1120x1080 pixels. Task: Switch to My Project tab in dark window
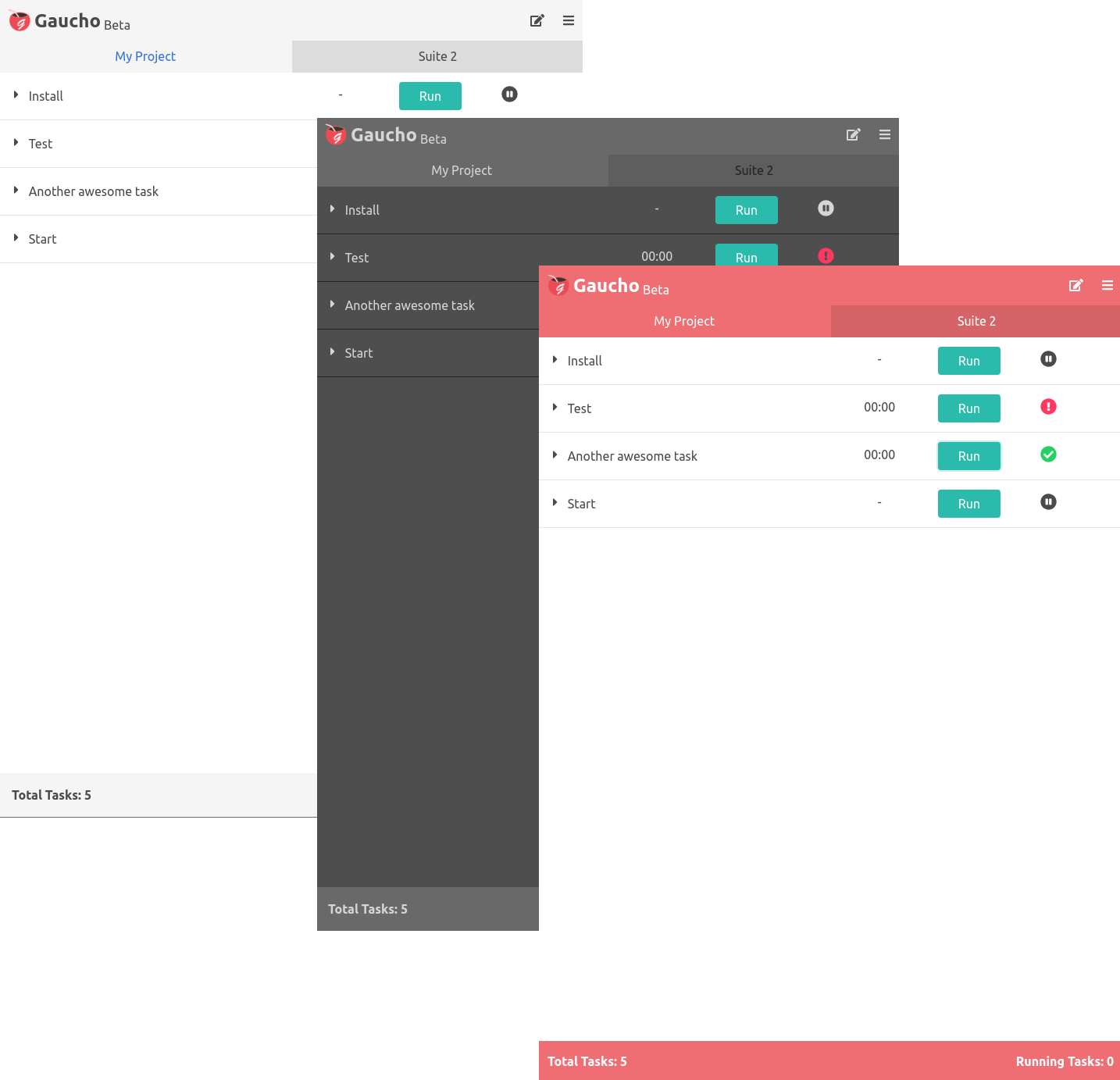coord(462,170)
